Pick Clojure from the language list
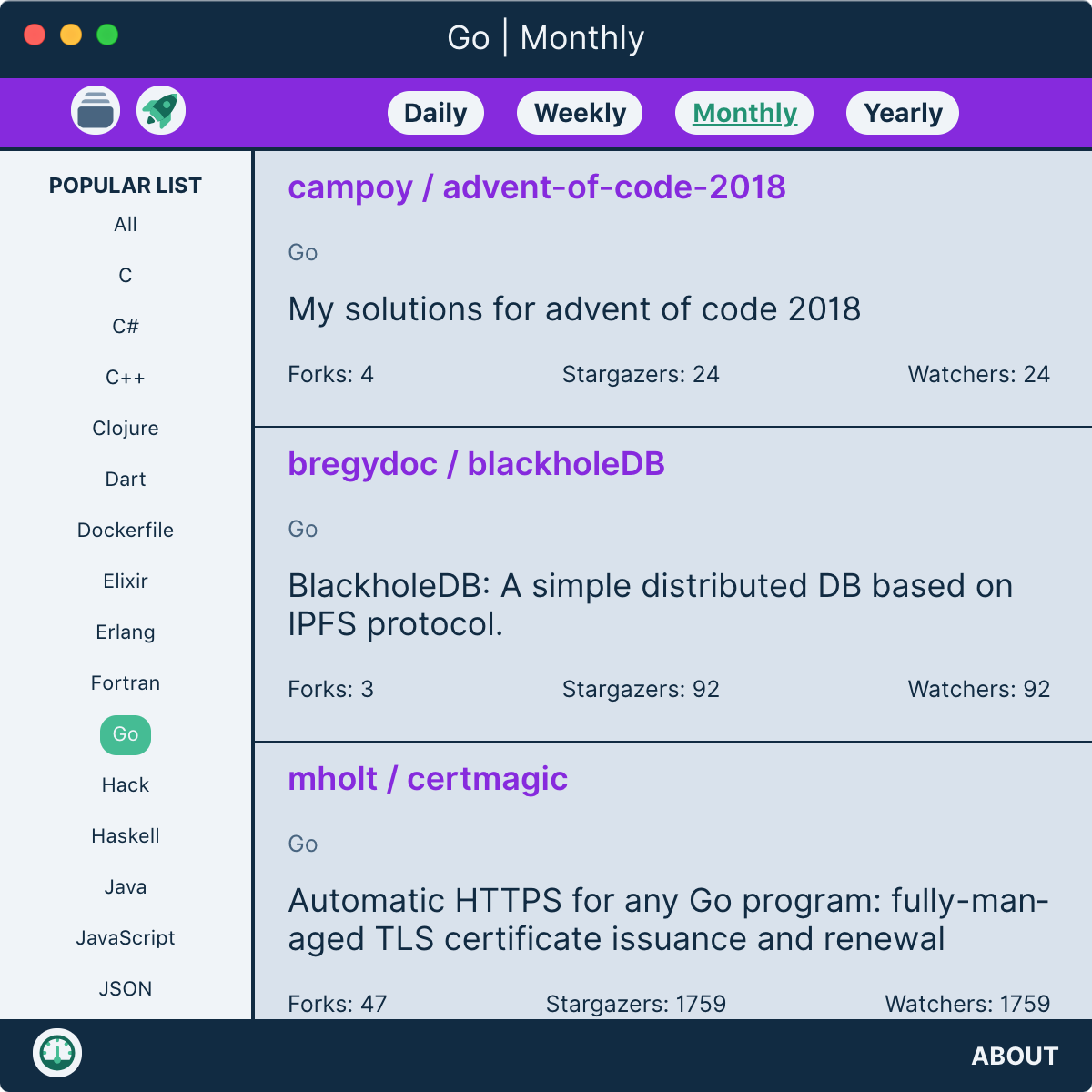This screenshot has width=1092, height=1092. click(x=126, y=429)
